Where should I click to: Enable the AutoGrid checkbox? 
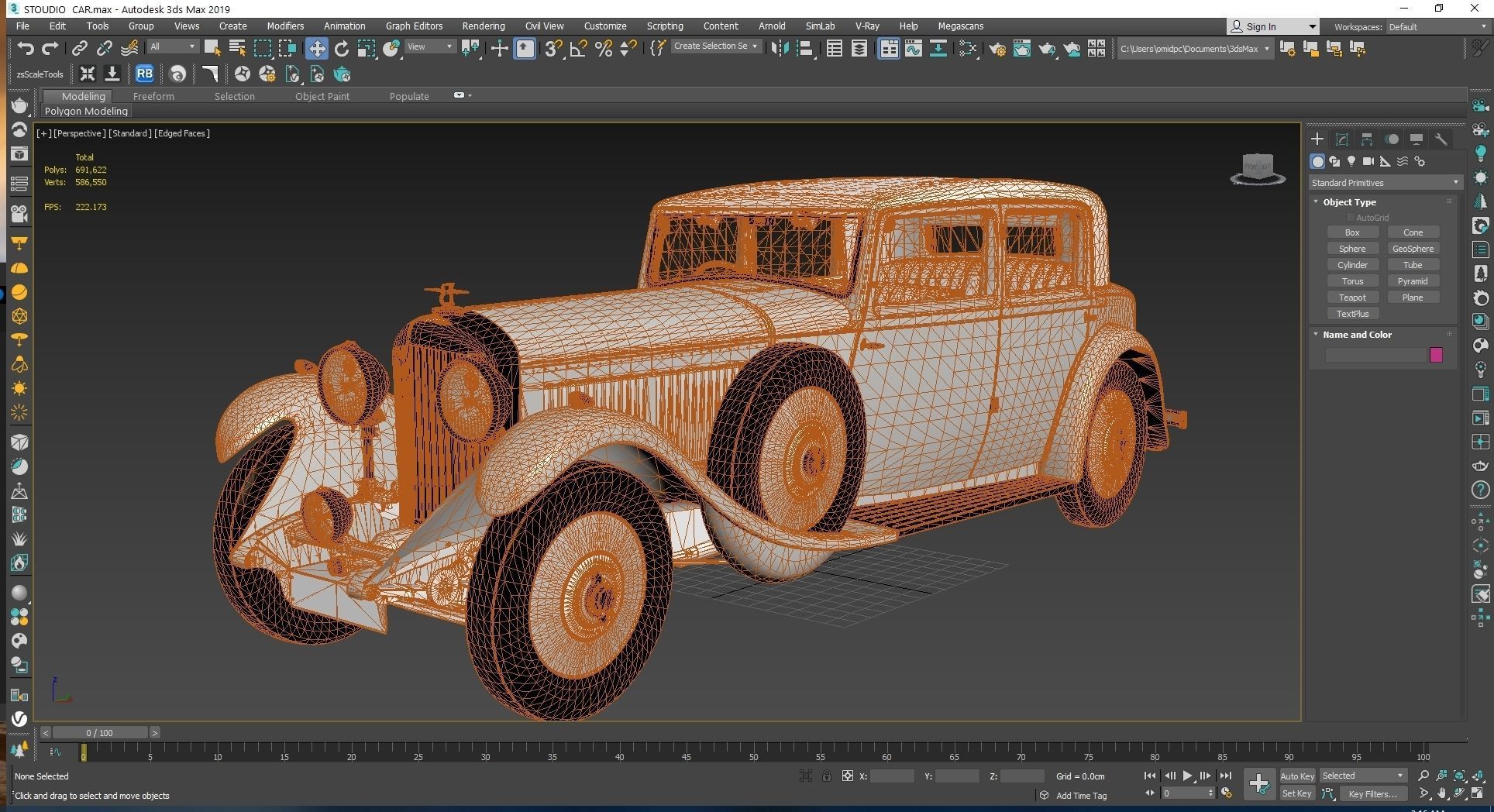click(1351, 218)
